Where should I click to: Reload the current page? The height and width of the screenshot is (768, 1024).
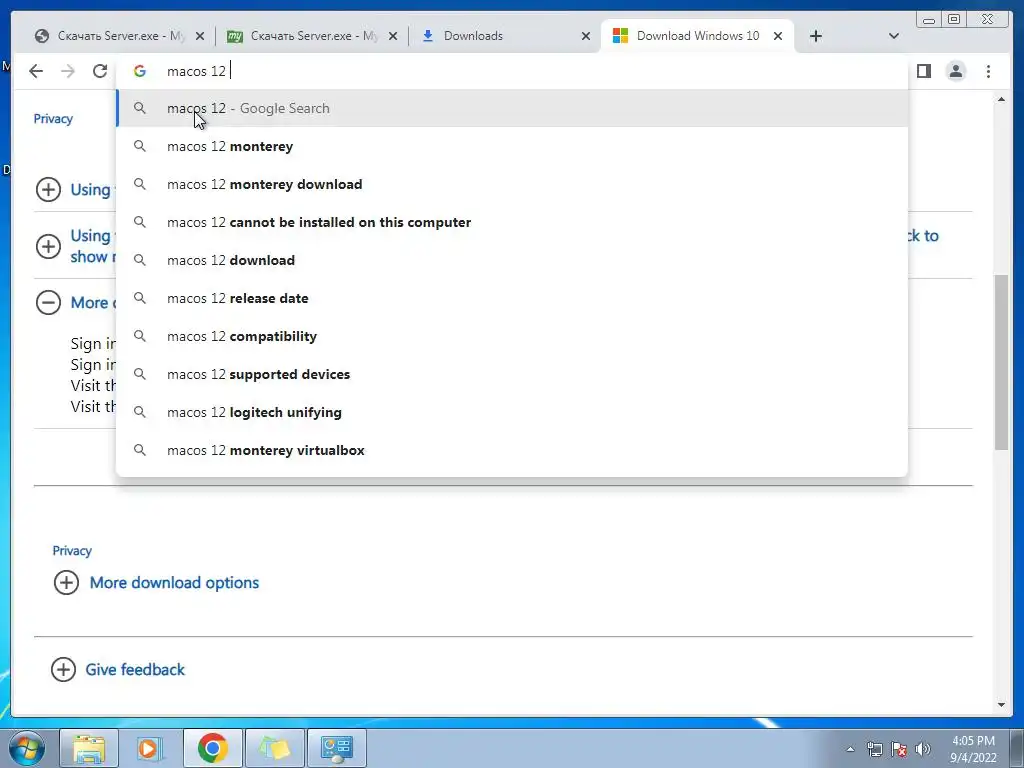[99, 71]
